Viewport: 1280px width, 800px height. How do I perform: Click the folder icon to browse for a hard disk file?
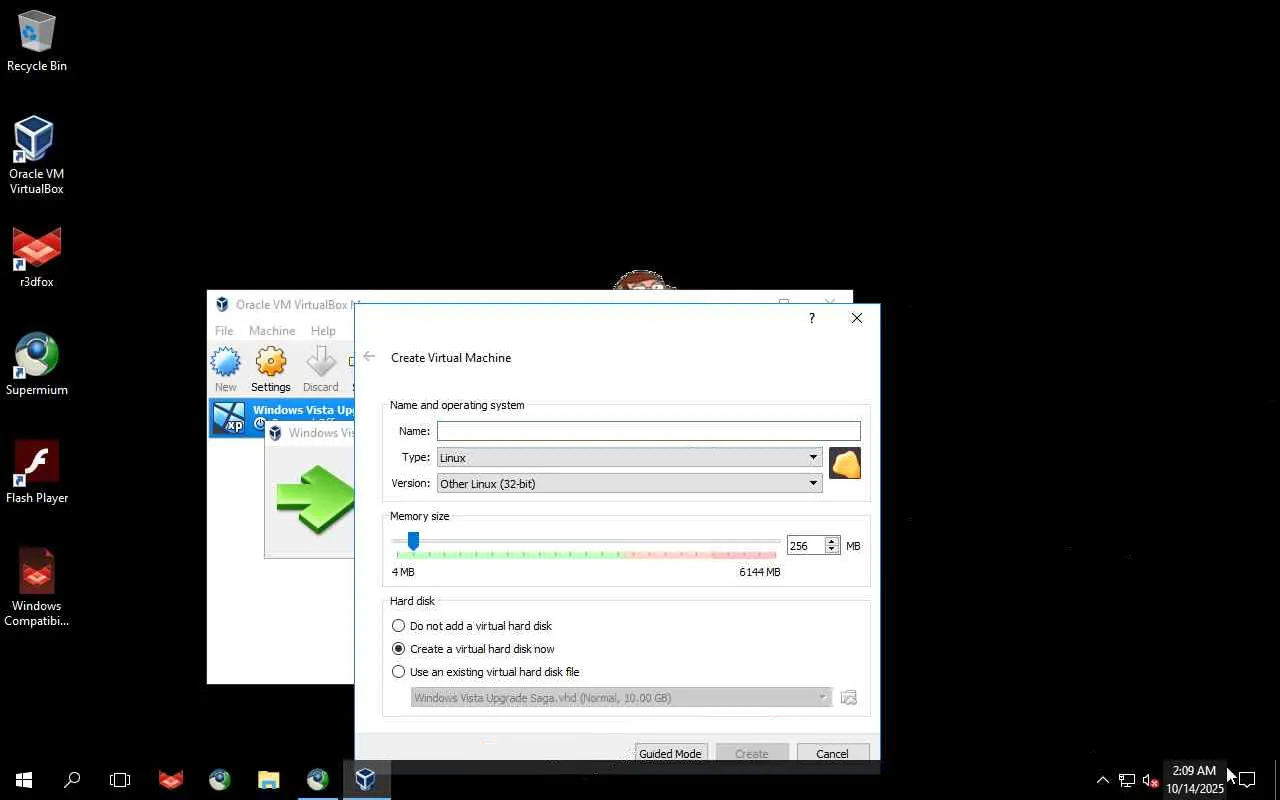tap(849, 697)
